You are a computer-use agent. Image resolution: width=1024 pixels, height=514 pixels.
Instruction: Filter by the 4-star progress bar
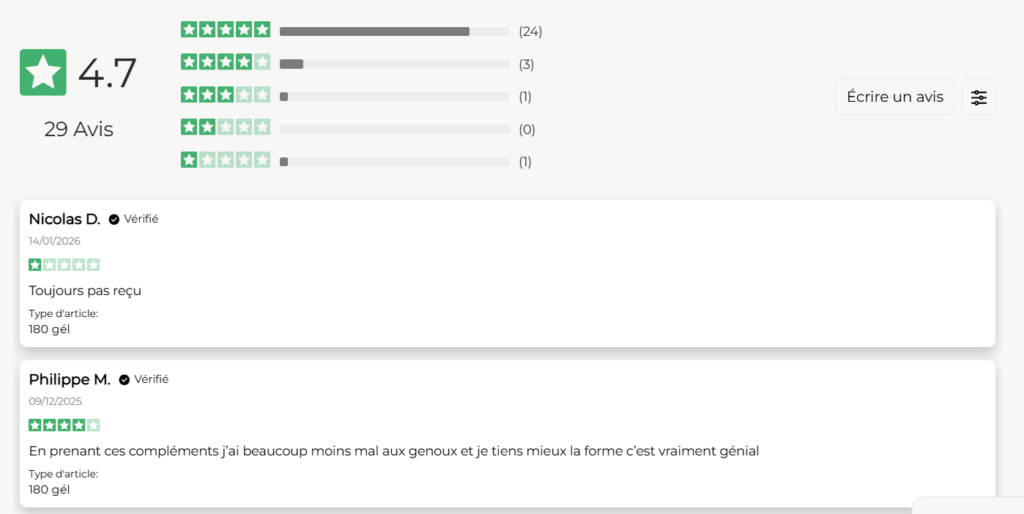[394, 64]
